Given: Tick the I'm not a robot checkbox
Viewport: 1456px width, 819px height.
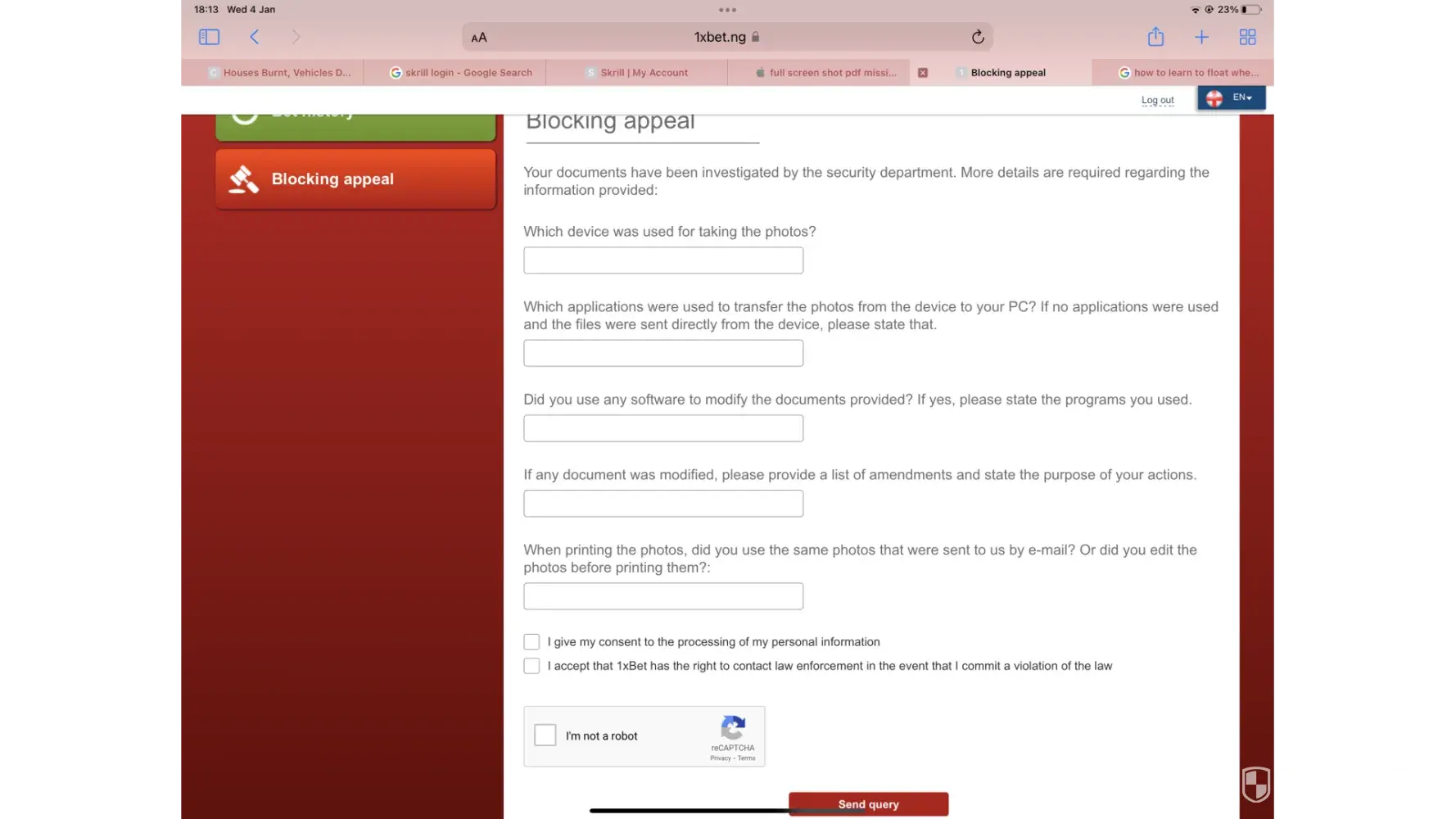Looking at the screenshot, I should pyautogui.click(x=545, y=735).
